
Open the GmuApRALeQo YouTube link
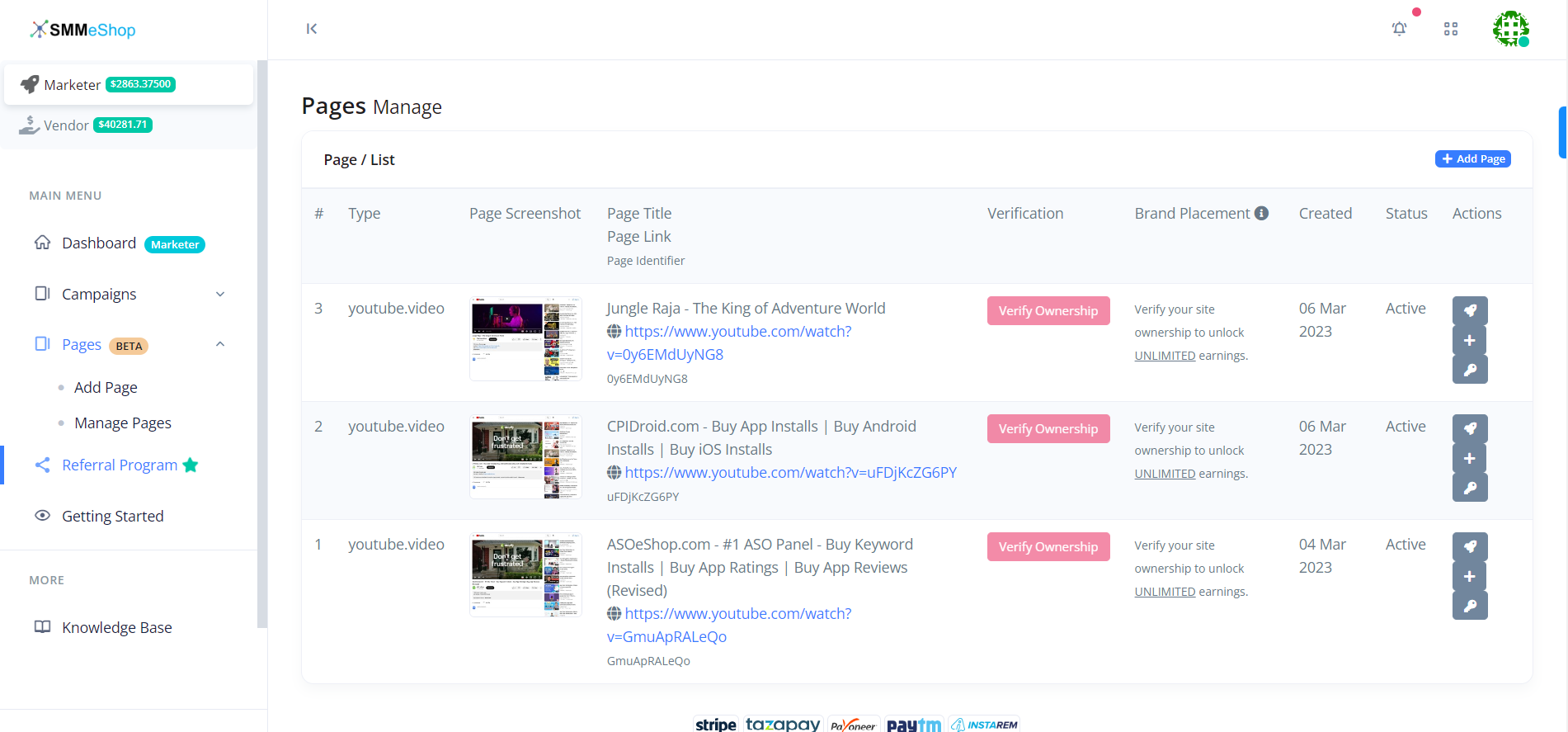729,625
